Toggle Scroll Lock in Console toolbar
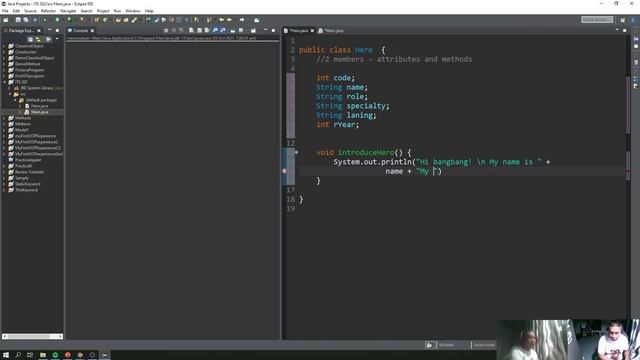Viewport: 640px width, 360px height. (199, 30)
